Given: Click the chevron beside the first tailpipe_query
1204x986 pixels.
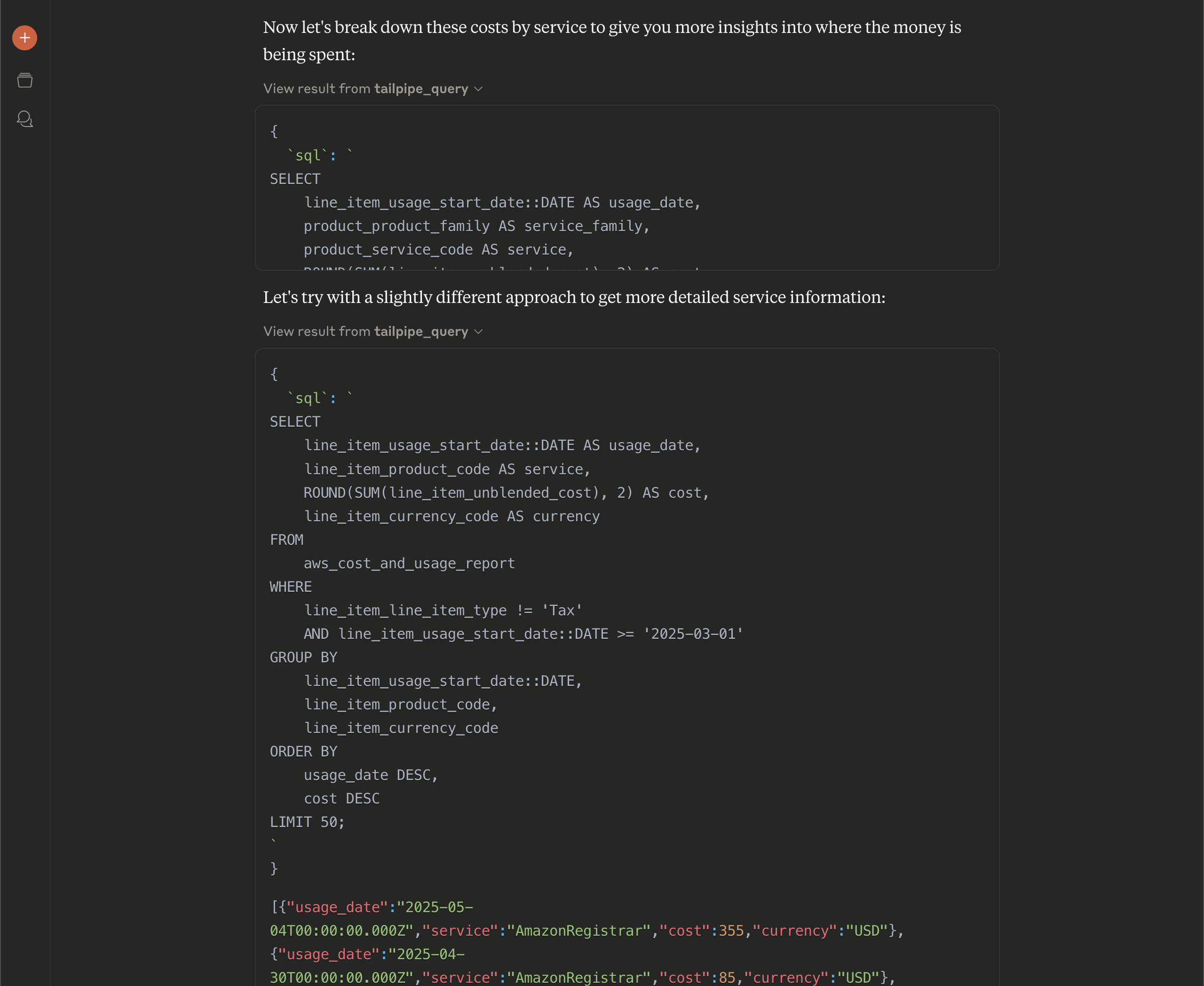Looking at the screenshot, I should [478, 89].
